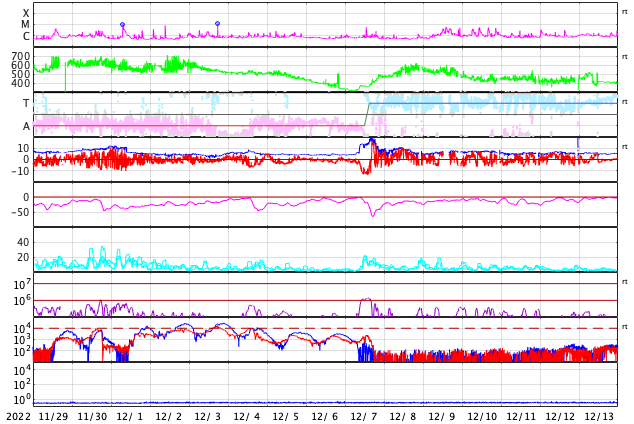Click the -10 axis label, red-blue panel

click(20, 171)
